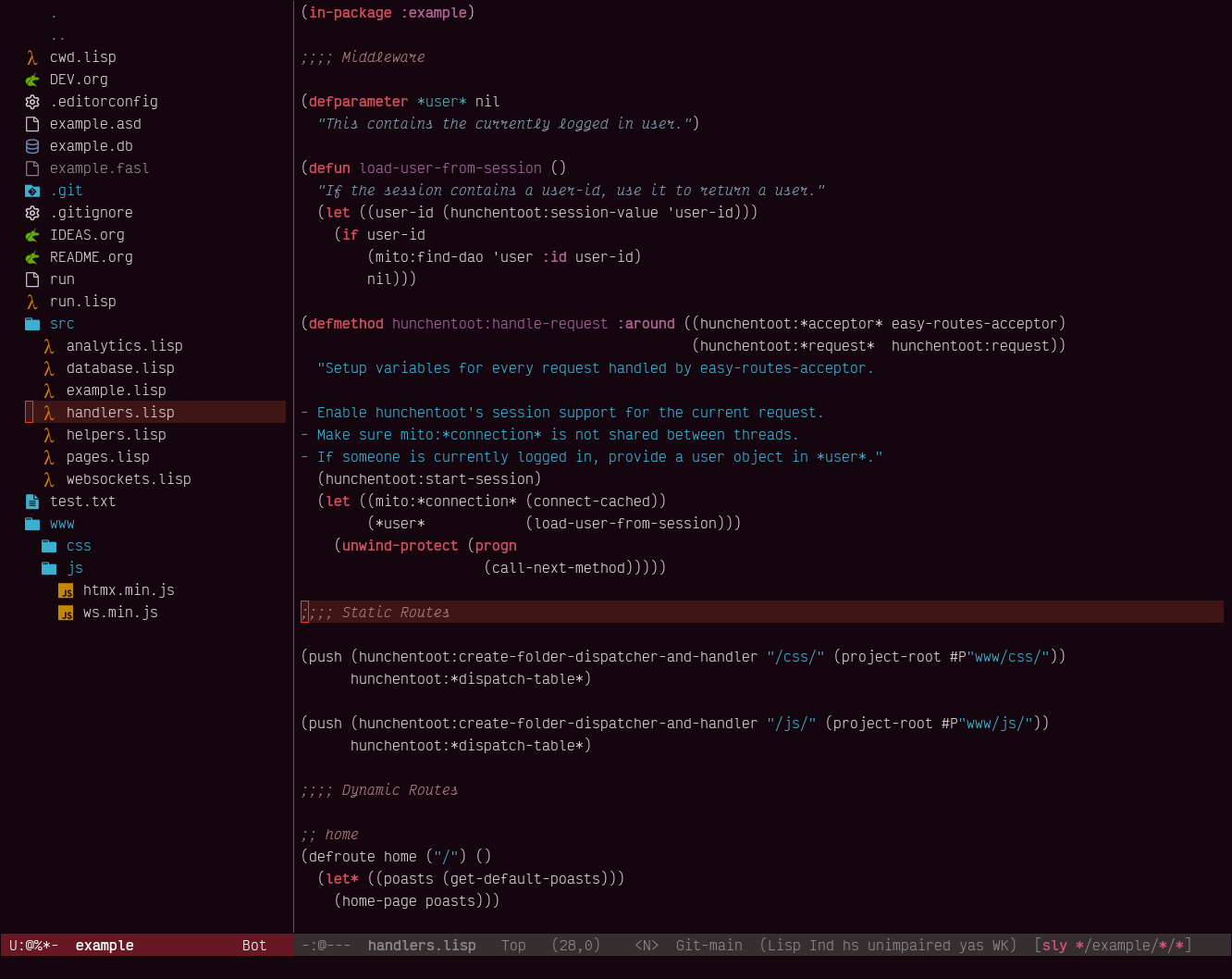Open helpers.lisp file name

pyautogui.click(x=117, y=435)
